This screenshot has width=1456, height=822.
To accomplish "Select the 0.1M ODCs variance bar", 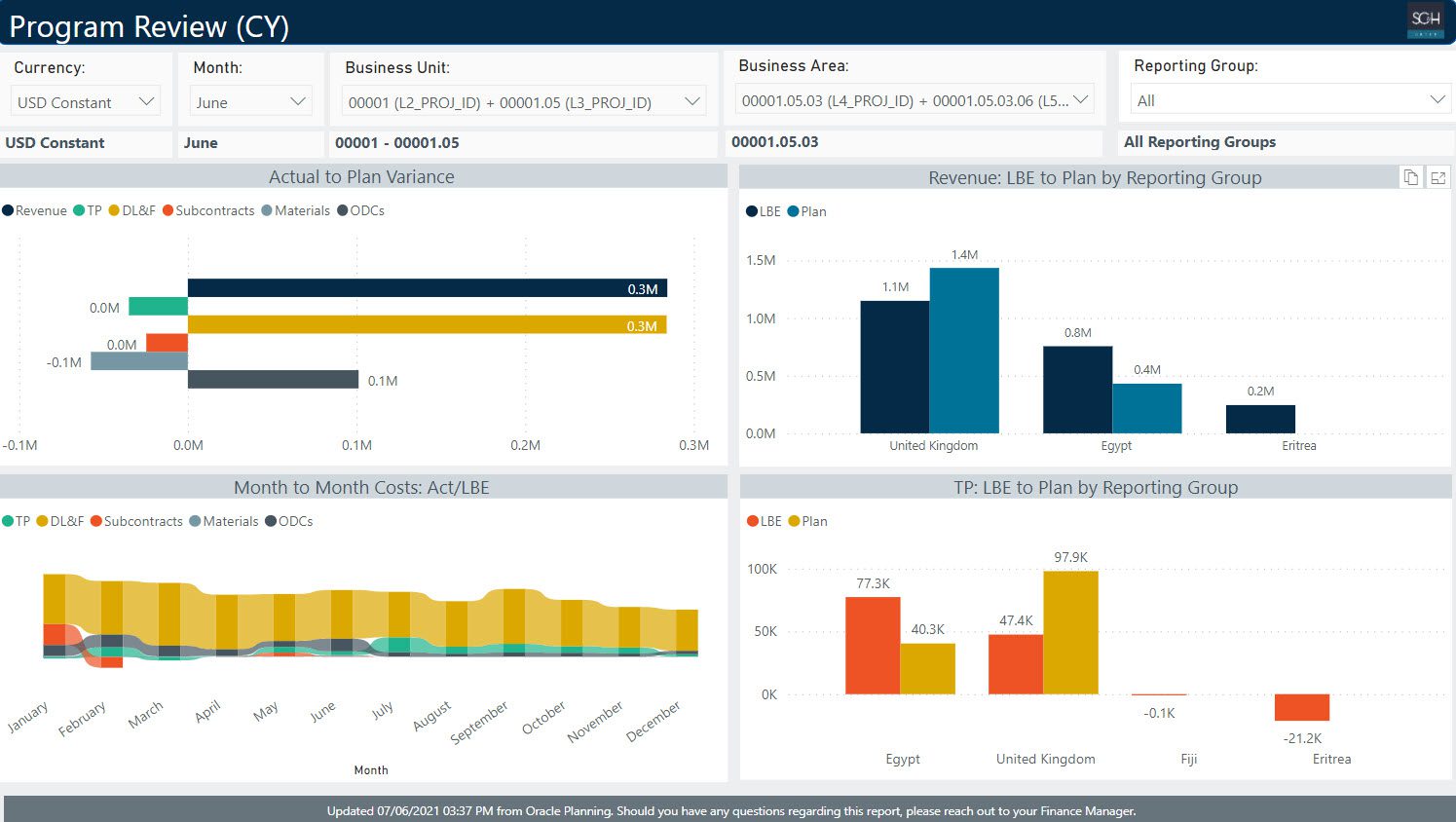I will tap(273, 380).
